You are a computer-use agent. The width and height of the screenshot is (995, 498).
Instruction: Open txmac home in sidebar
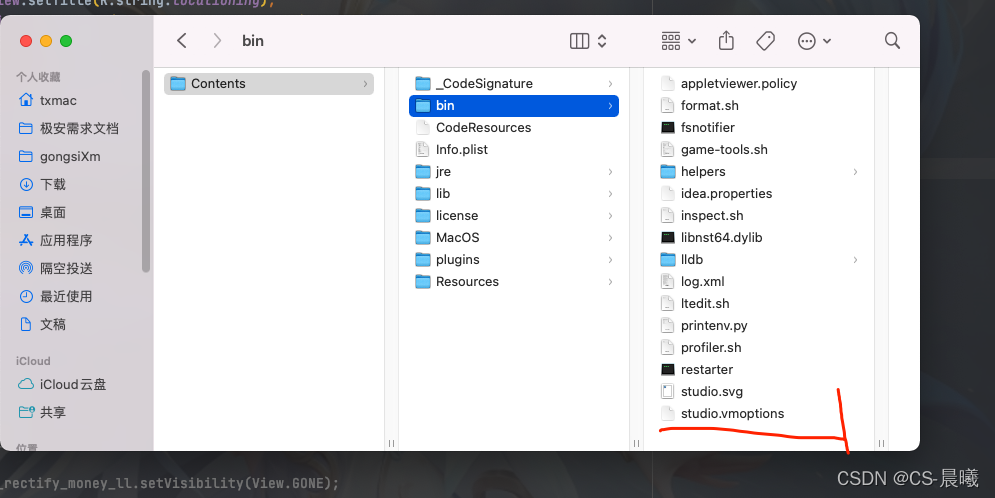[x=48, y=100]
